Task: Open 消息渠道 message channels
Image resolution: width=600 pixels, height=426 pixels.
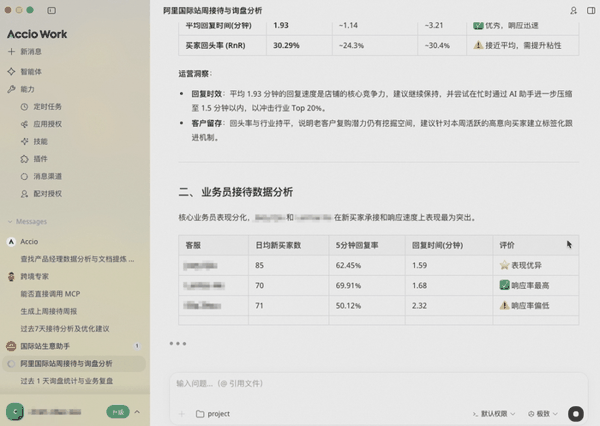Action: point(48,176)
